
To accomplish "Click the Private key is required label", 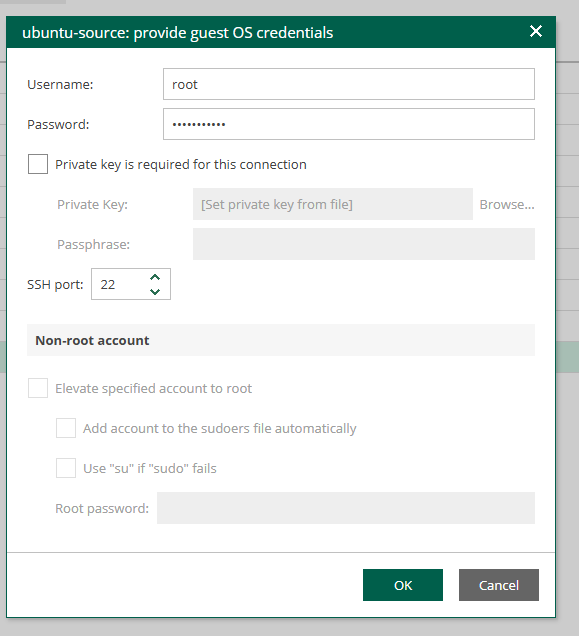I will pyautogui.click(x=181, y=164).
